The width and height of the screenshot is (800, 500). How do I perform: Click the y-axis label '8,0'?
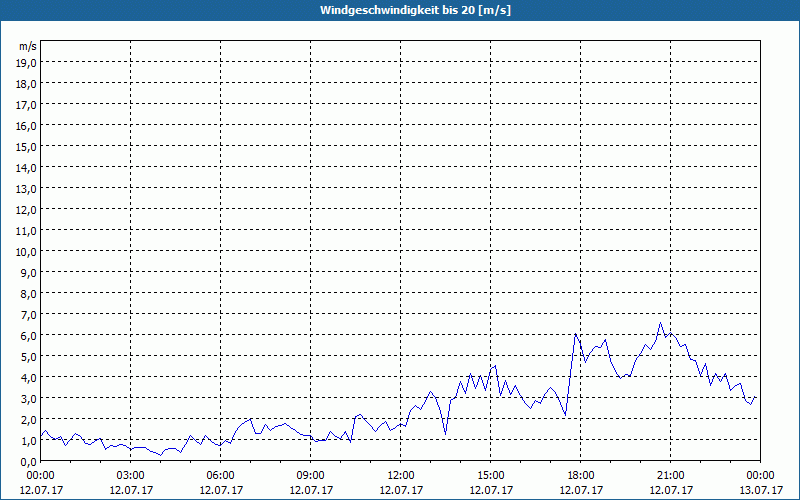pos(30,293)
